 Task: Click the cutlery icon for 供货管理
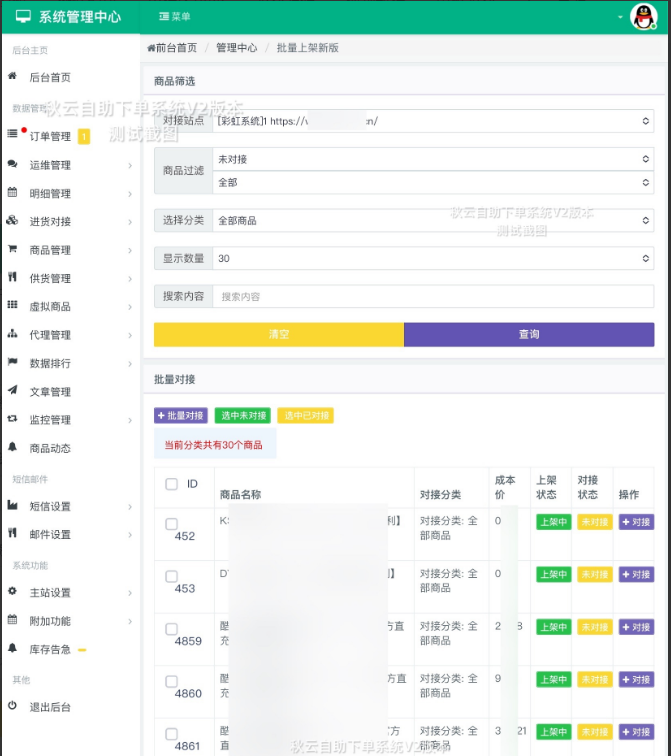(13, 277)
